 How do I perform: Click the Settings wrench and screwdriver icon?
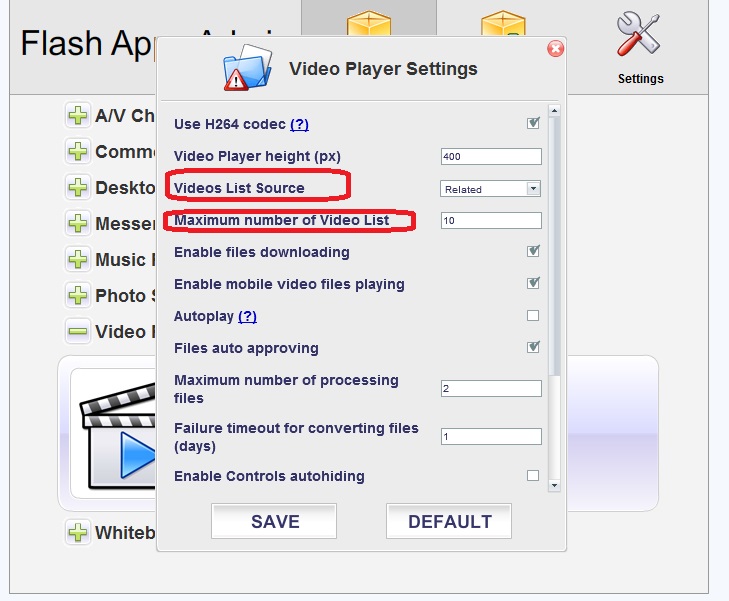pos(640,38)
